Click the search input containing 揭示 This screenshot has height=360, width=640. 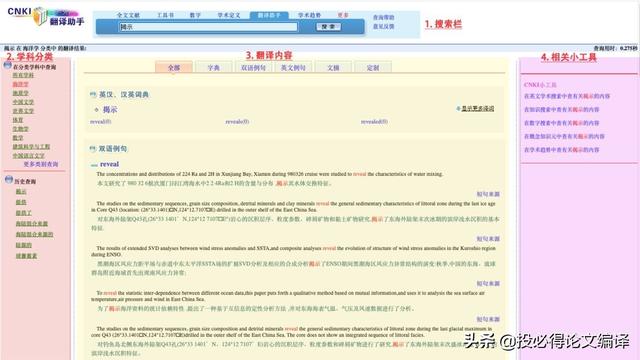[x=209, y=27]
